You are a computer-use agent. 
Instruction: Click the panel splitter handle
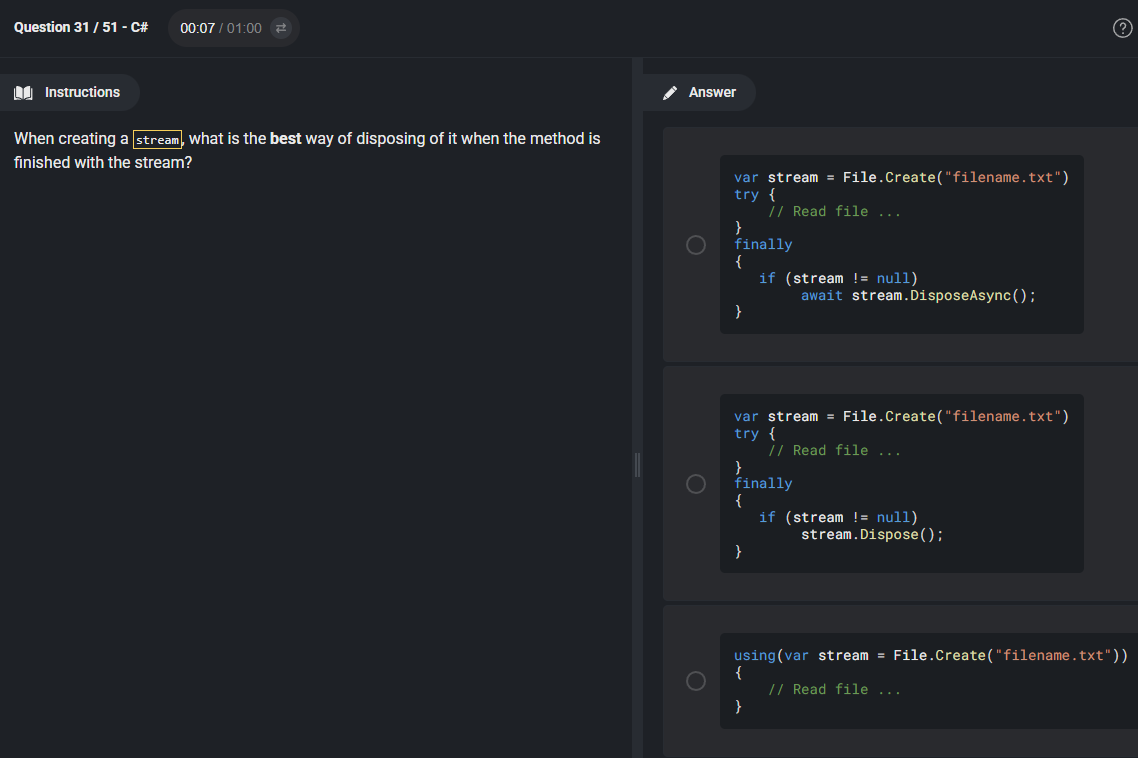coord(637,465)
